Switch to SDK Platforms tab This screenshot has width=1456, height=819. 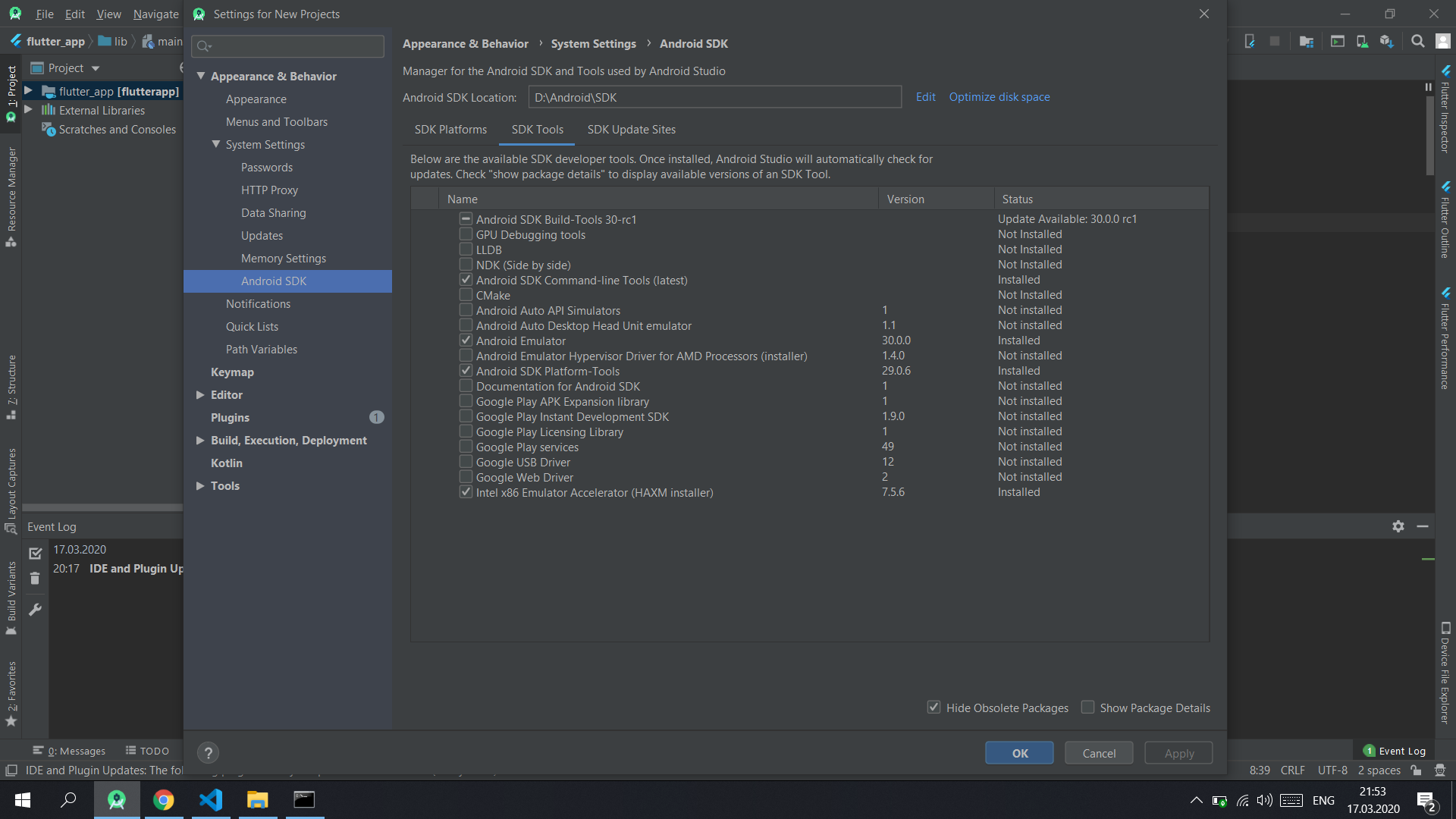point(450,130)
